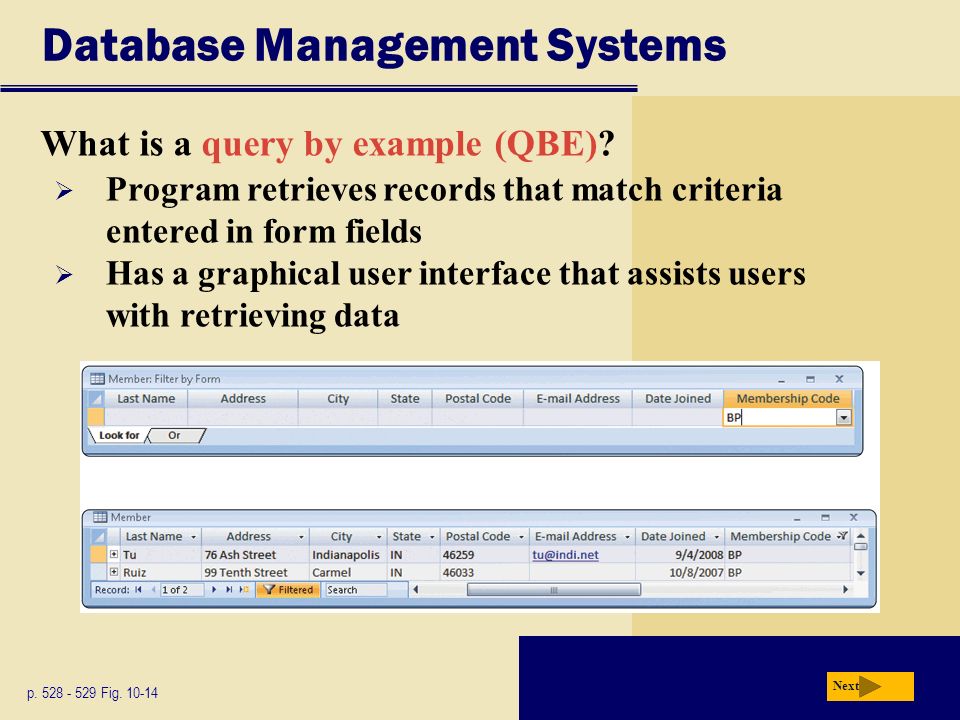Image resolution: width=960 pixels, height=720 pixels.
Task: Click the Search box in record navigator
Action: pos(356,590)
